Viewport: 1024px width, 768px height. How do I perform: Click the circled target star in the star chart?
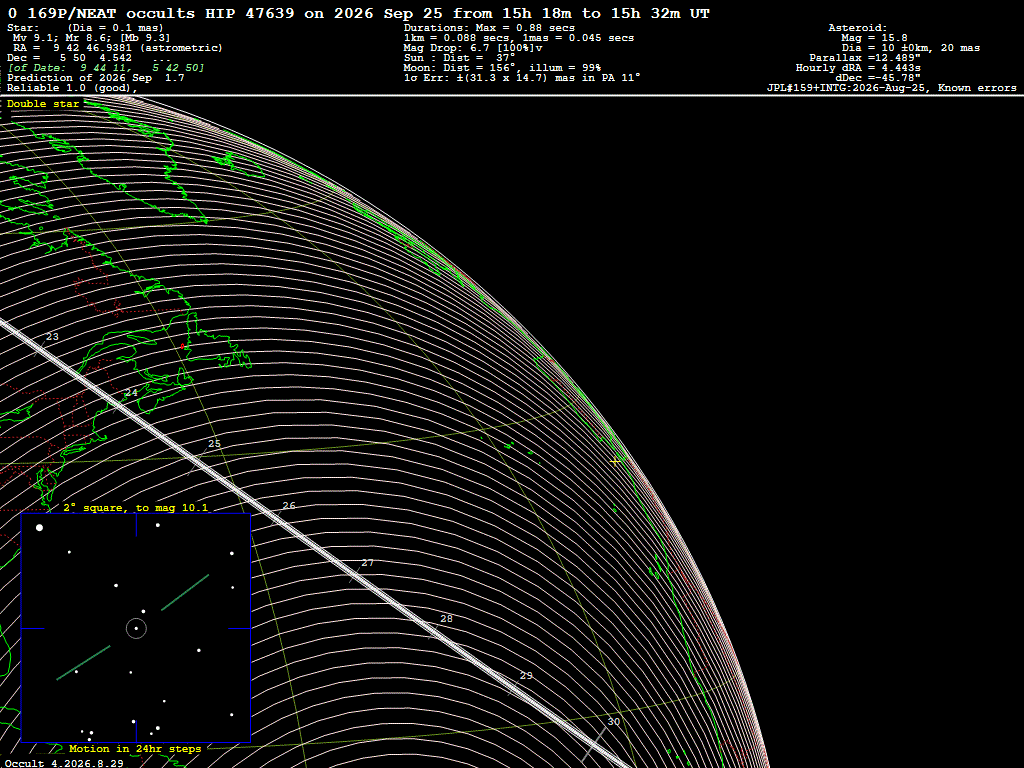click(136, 628)
